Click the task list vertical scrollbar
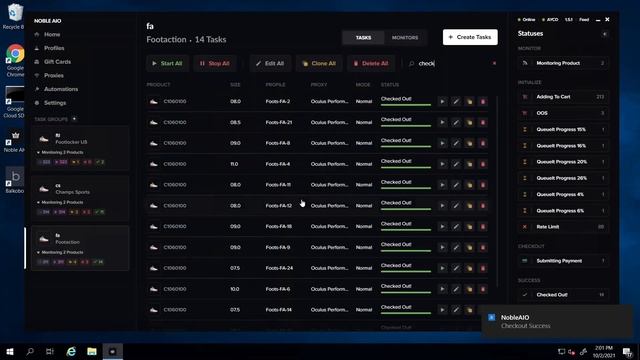This screenshot has height=360, width=640. coord(497,192)
